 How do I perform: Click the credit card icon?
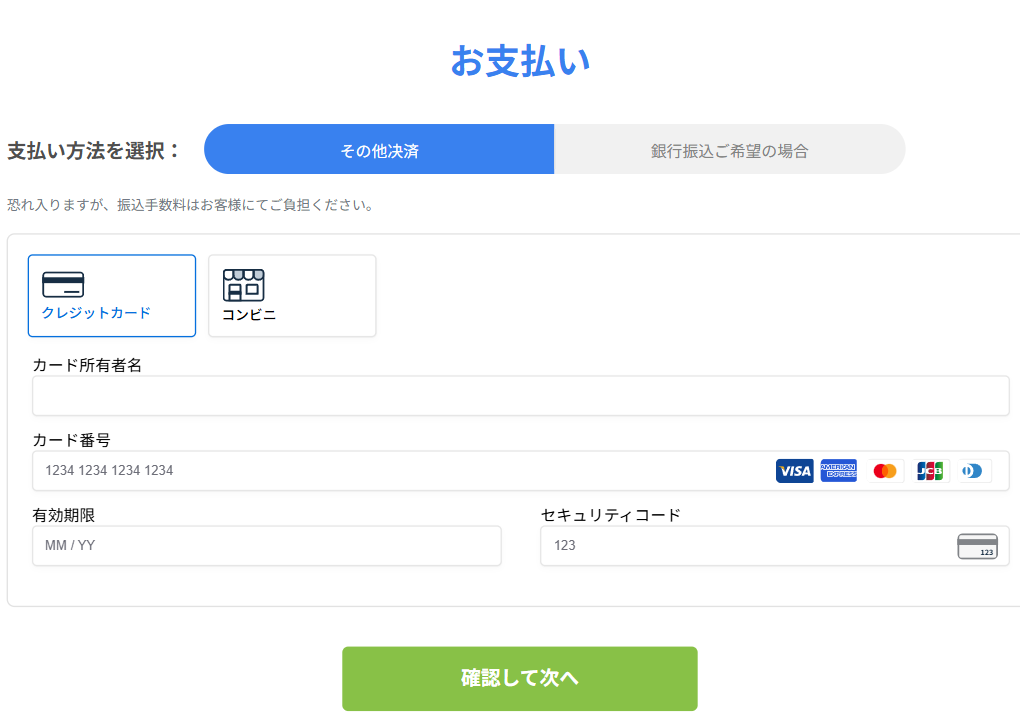[x=63, y=285]
